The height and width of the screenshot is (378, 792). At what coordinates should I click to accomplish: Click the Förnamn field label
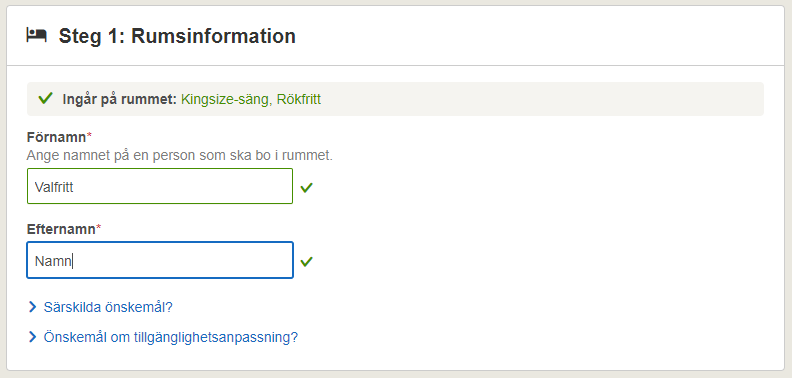(x=57, y=136)
